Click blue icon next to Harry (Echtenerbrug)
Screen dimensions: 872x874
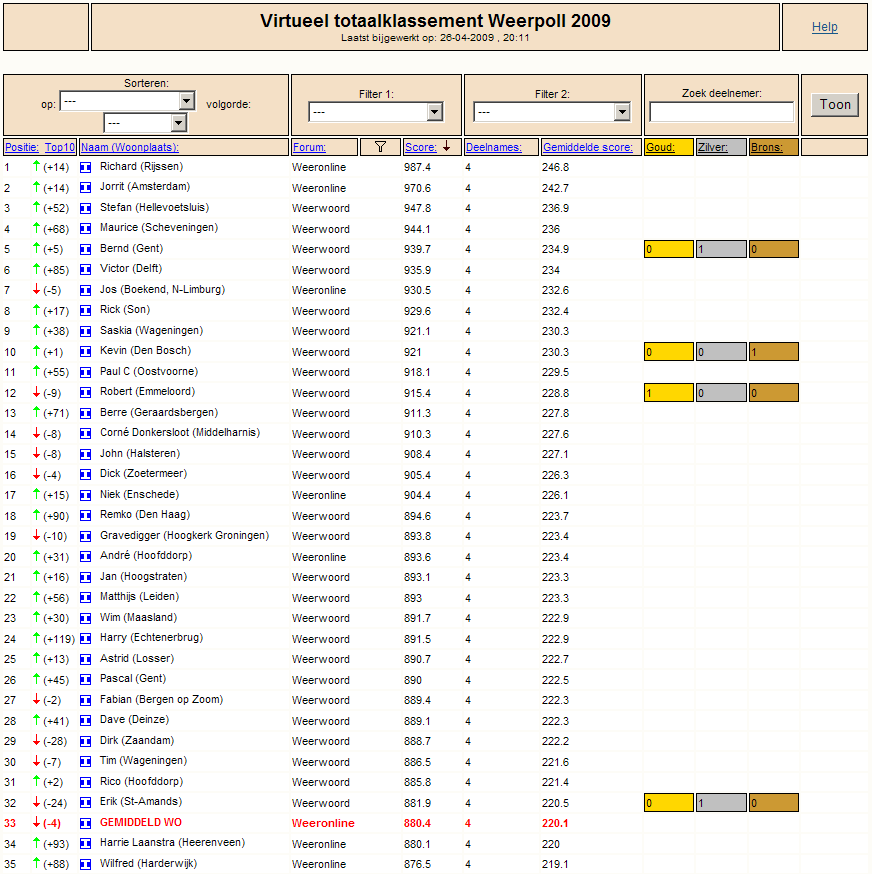tap(85, 639)
